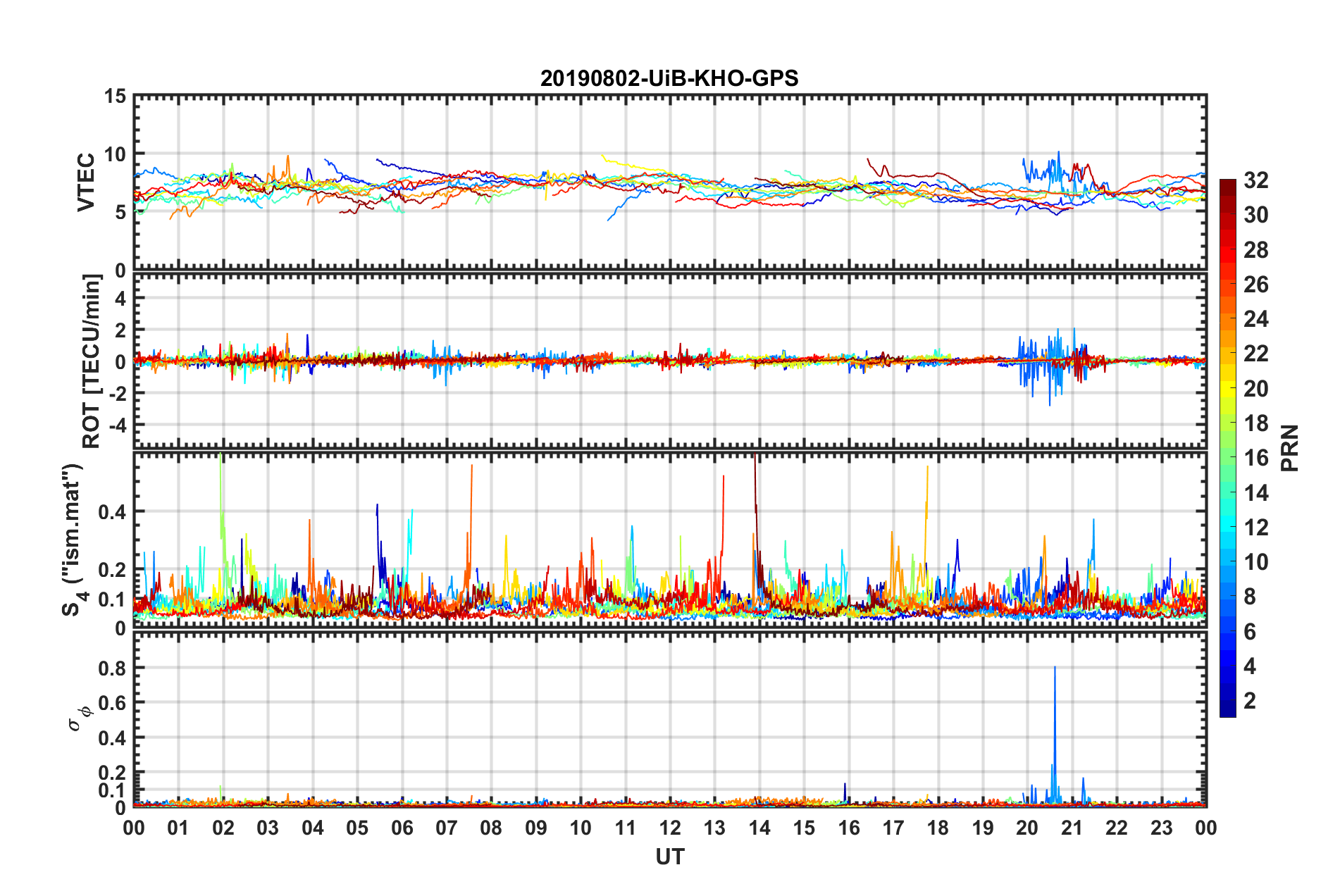The width and height of the screenshot is (1340, 896).
Task: Select the UT x-axis label
Action: [x=670, y=857]
